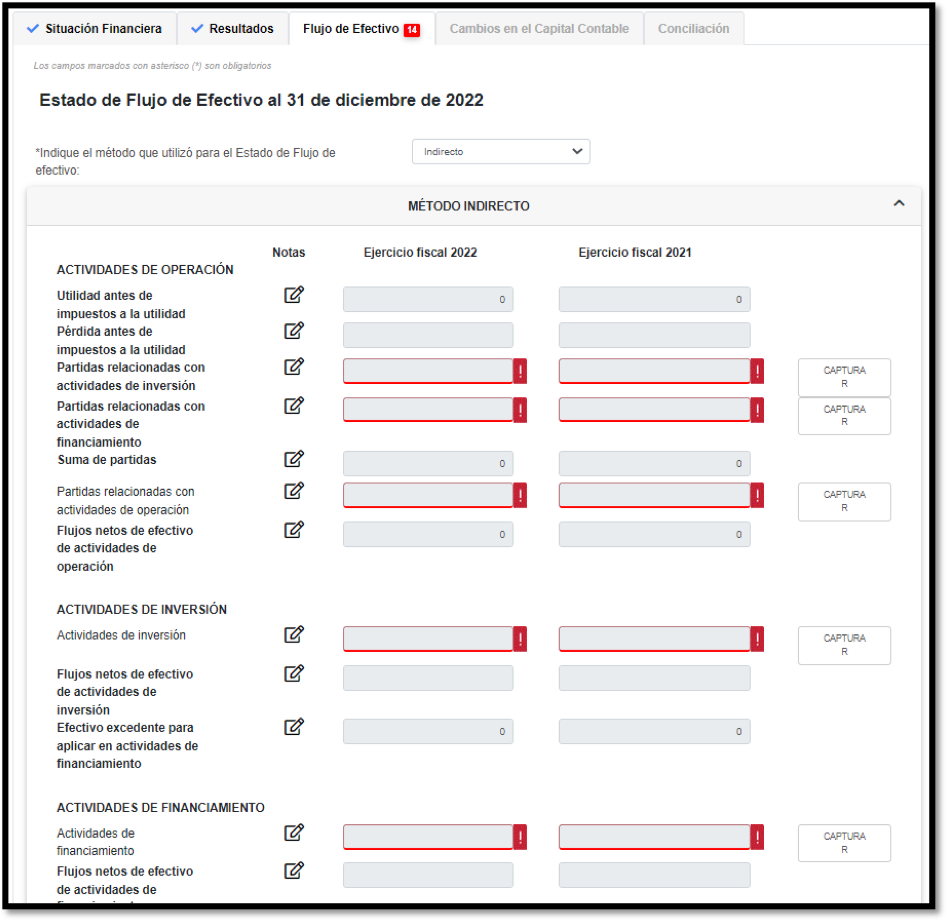
Task: Switch to Resultados tab
Action: tap(233, 29)
